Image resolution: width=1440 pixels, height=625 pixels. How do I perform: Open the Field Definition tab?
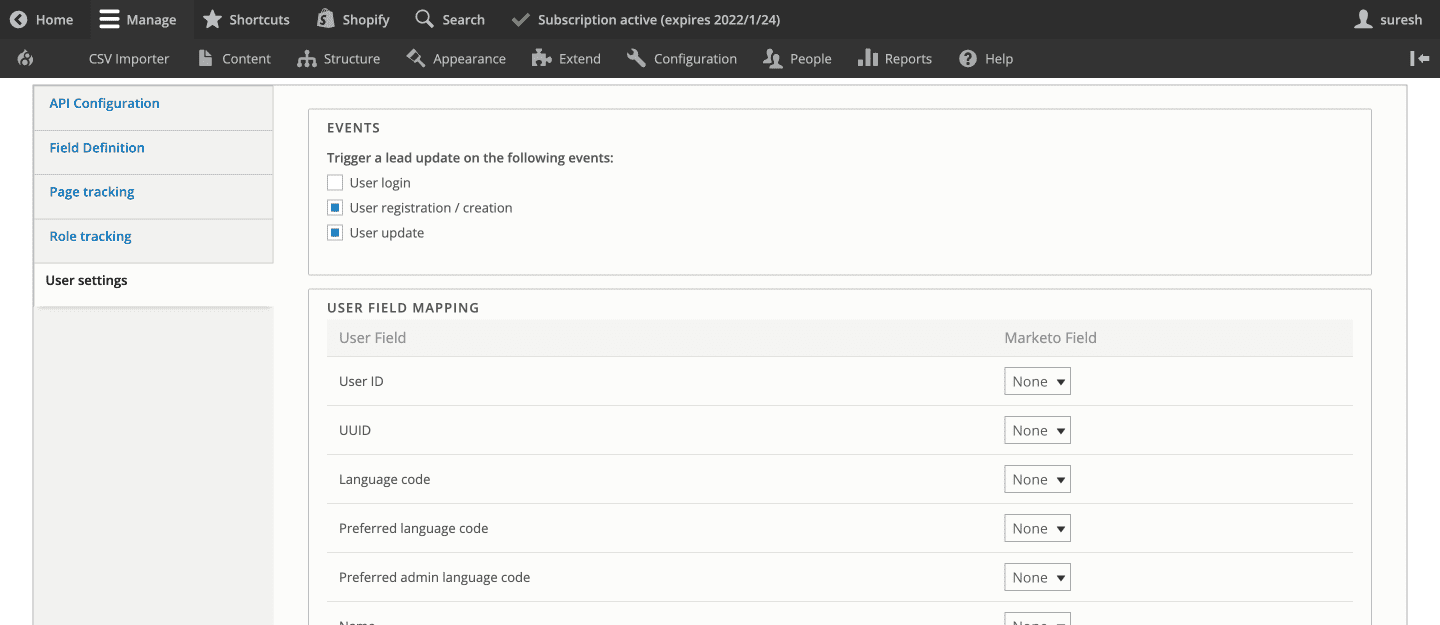[97, 148]
